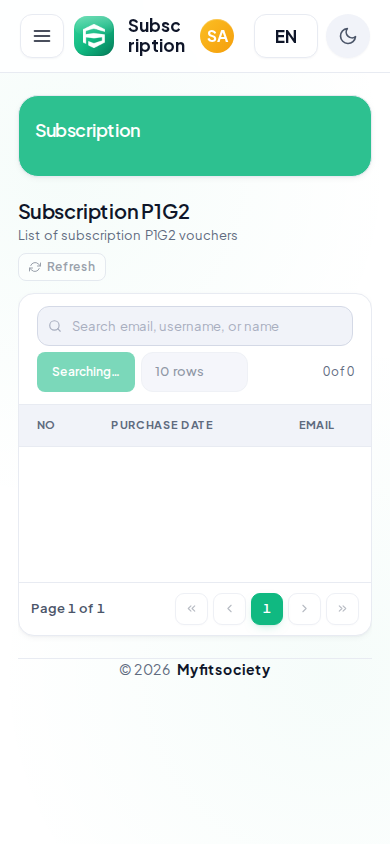Go to the first page with double-left chevron
The image size is (390, 844).
coord(192,609)
